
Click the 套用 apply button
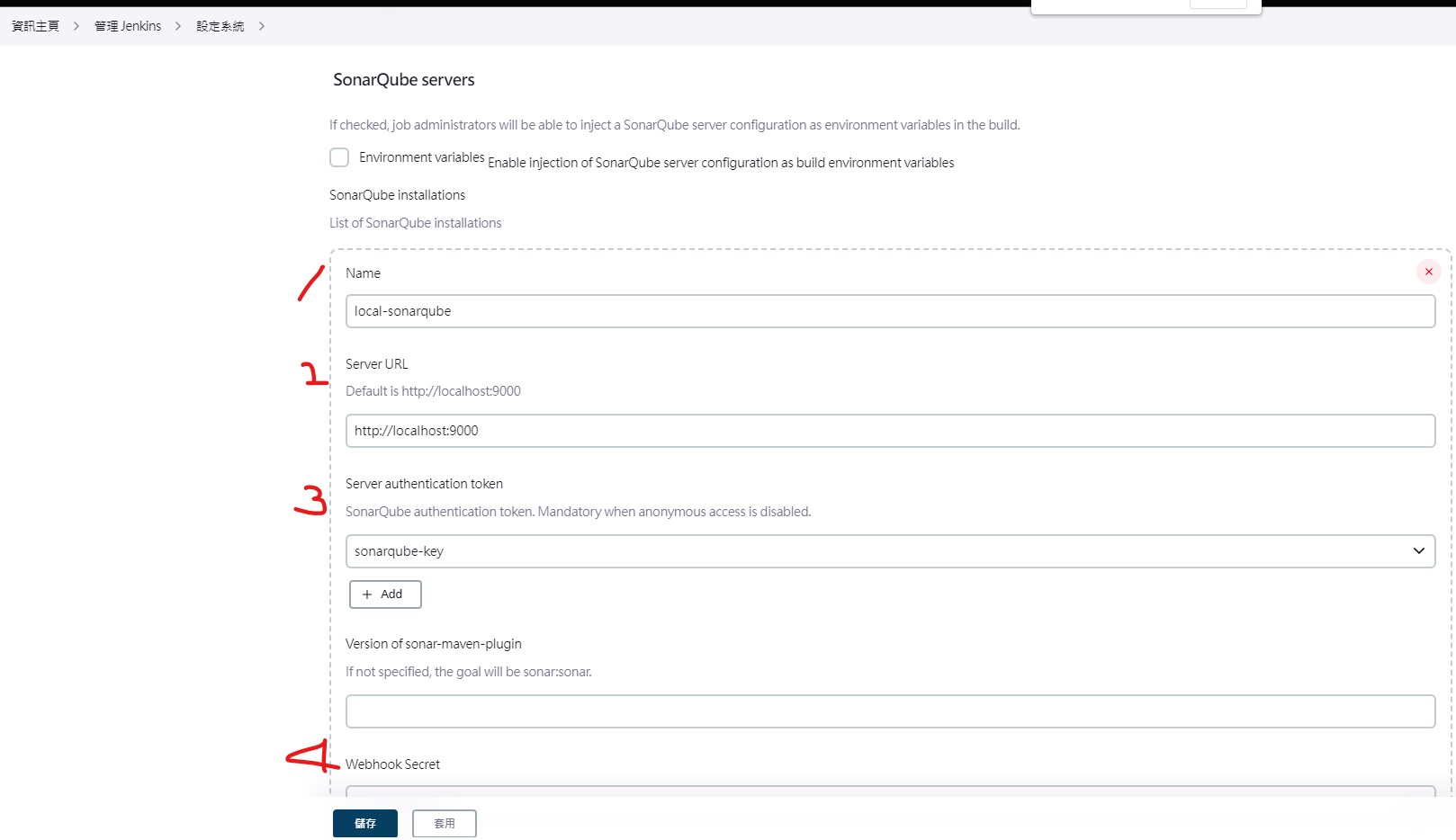point(445,824)
